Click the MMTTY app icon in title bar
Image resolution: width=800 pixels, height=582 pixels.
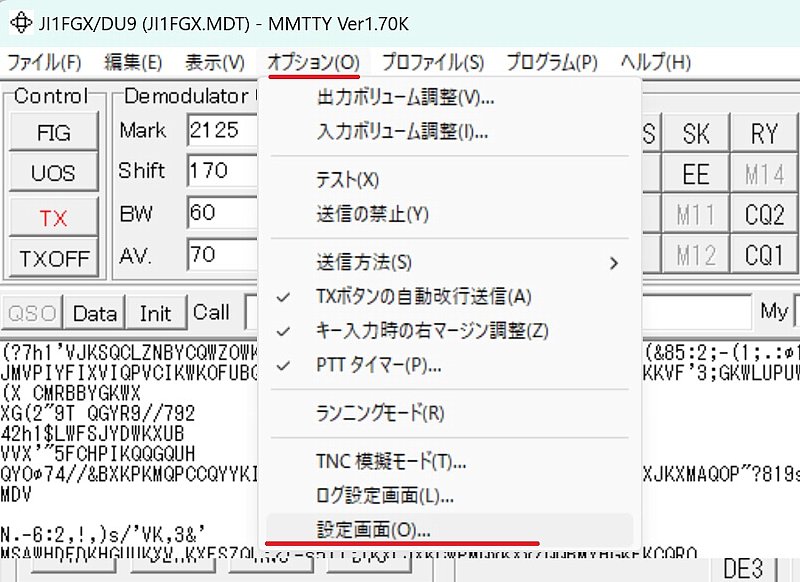tap(21, 23)
